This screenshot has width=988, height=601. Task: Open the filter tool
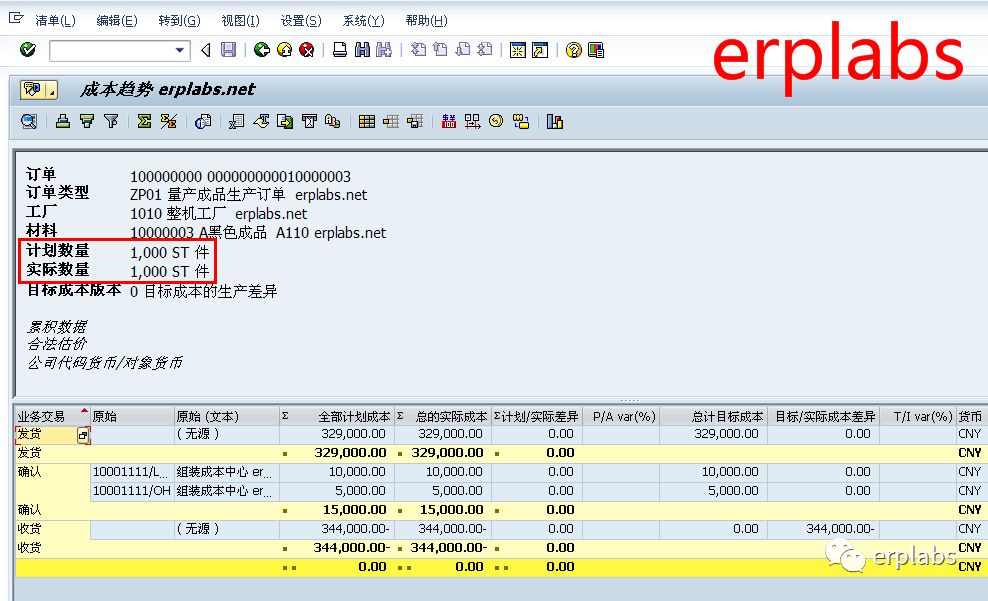110,121
